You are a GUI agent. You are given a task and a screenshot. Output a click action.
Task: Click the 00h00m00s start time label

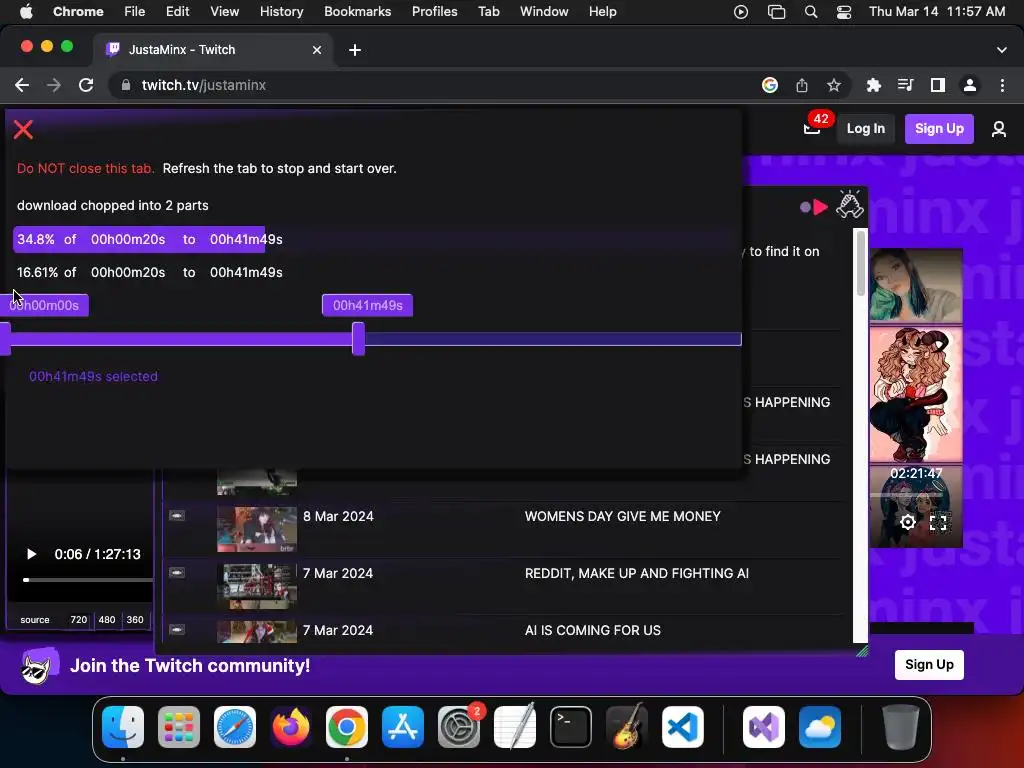pyautogui.click(x=44, y=305)
